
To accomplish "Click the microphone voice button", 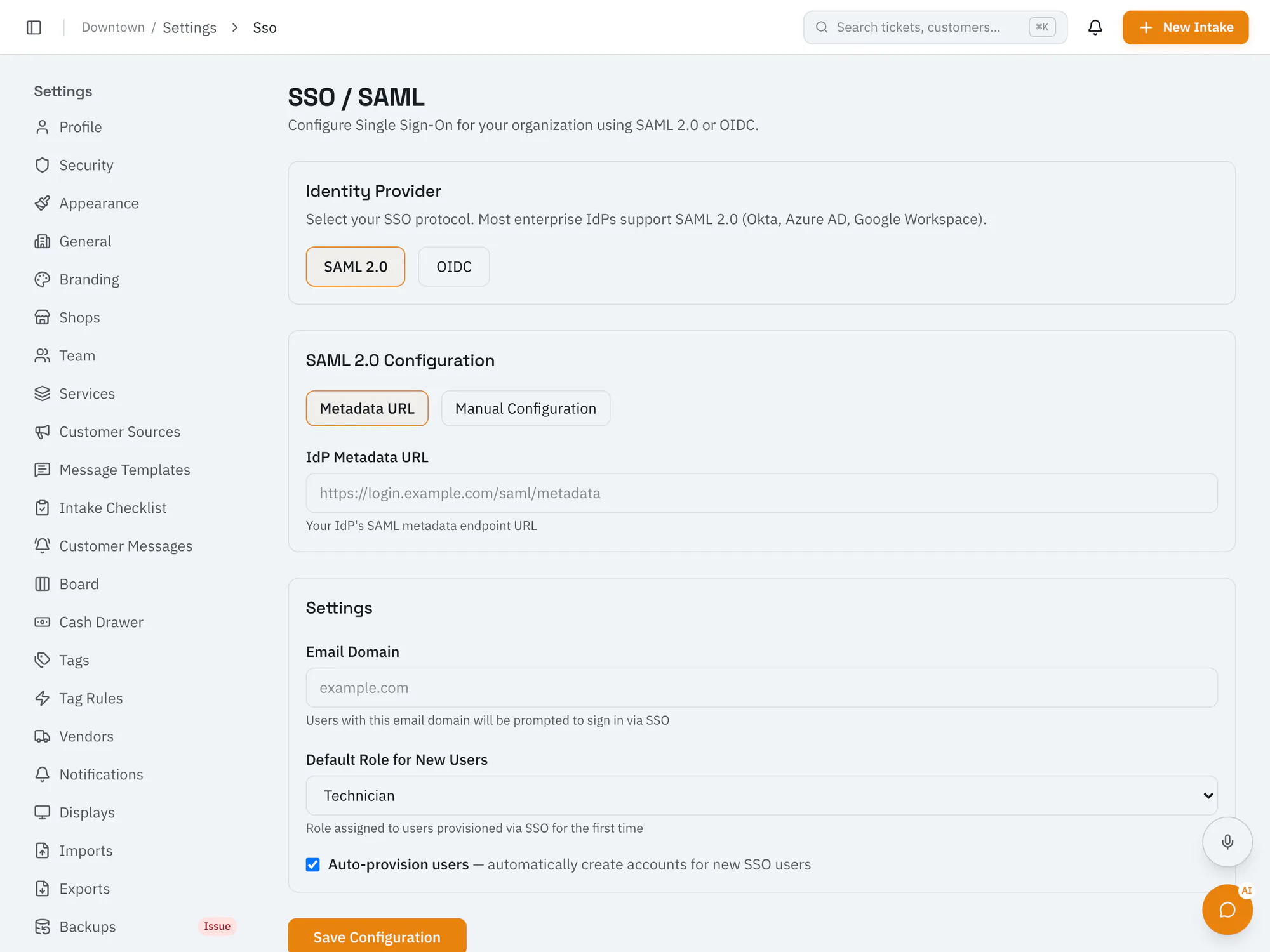I will pos(1227,842).
